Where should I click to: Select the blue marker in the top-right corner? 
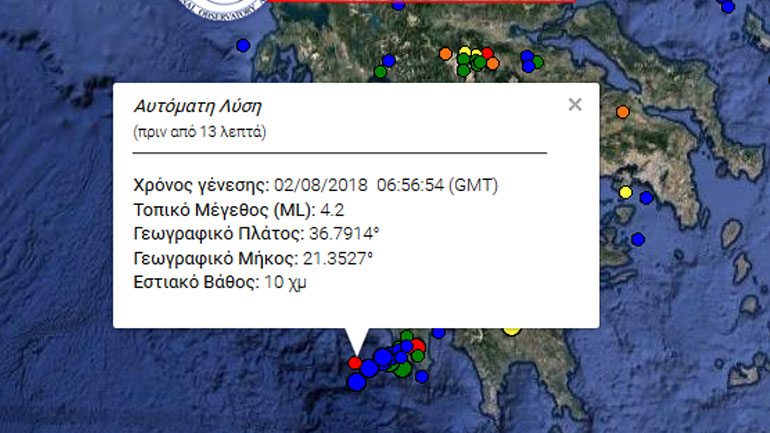tap(728, 7)
